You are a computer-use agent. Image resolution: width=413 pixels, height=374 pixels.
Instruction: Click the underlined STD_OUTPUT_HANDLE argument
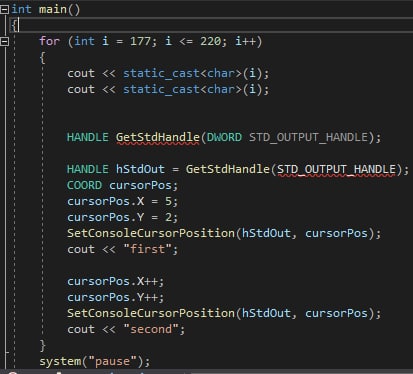(x=336, y=169)
